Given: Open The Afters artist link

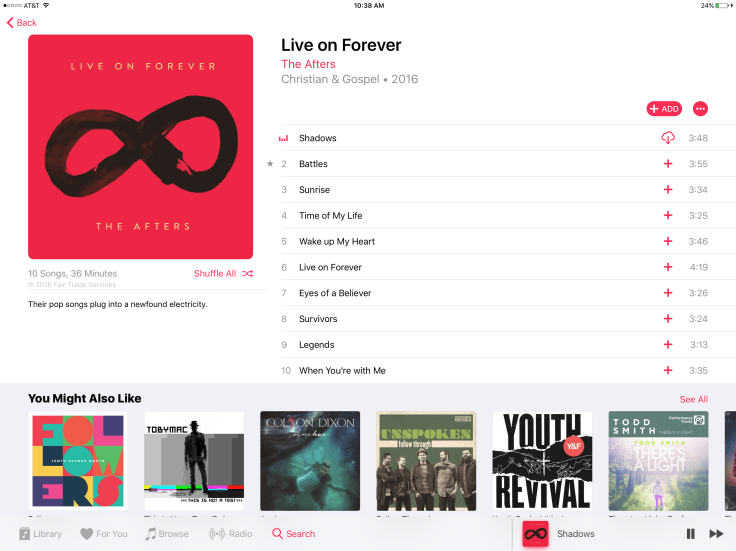Looking at the screenshot, I should pos(308,64).
